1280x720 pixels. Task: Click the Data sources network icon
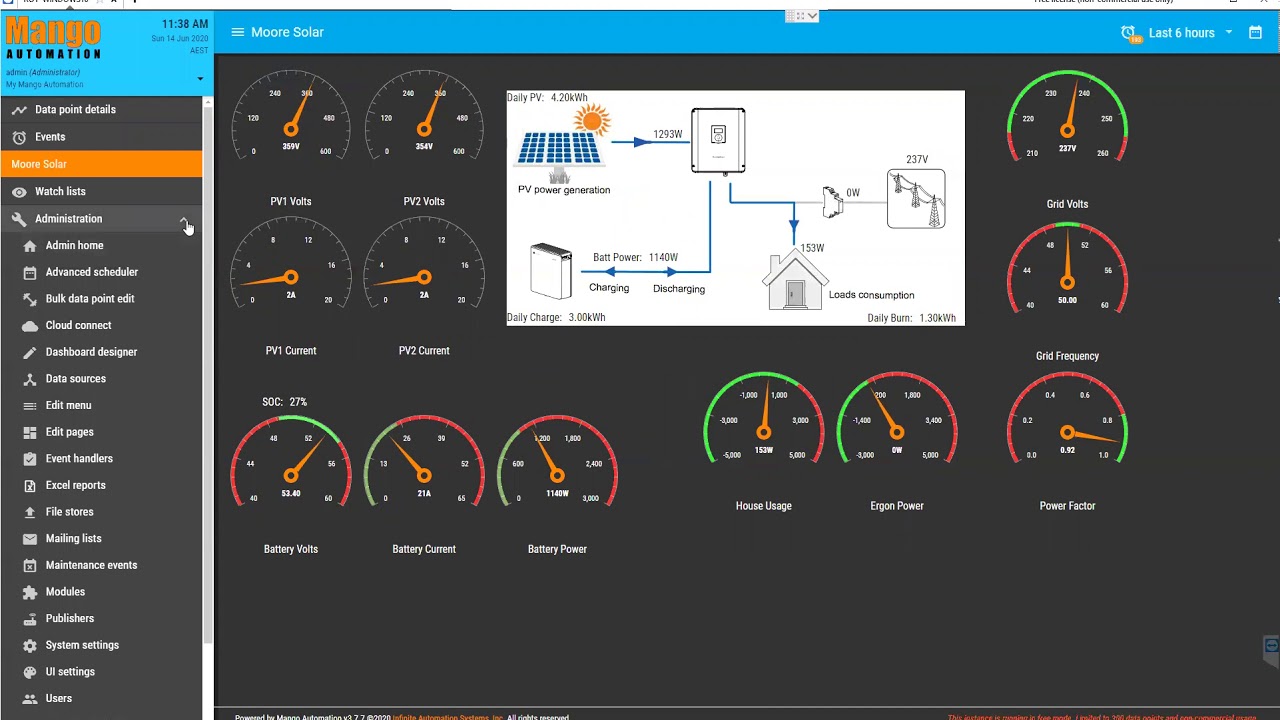pyautogui.click(x=30, y=379)
